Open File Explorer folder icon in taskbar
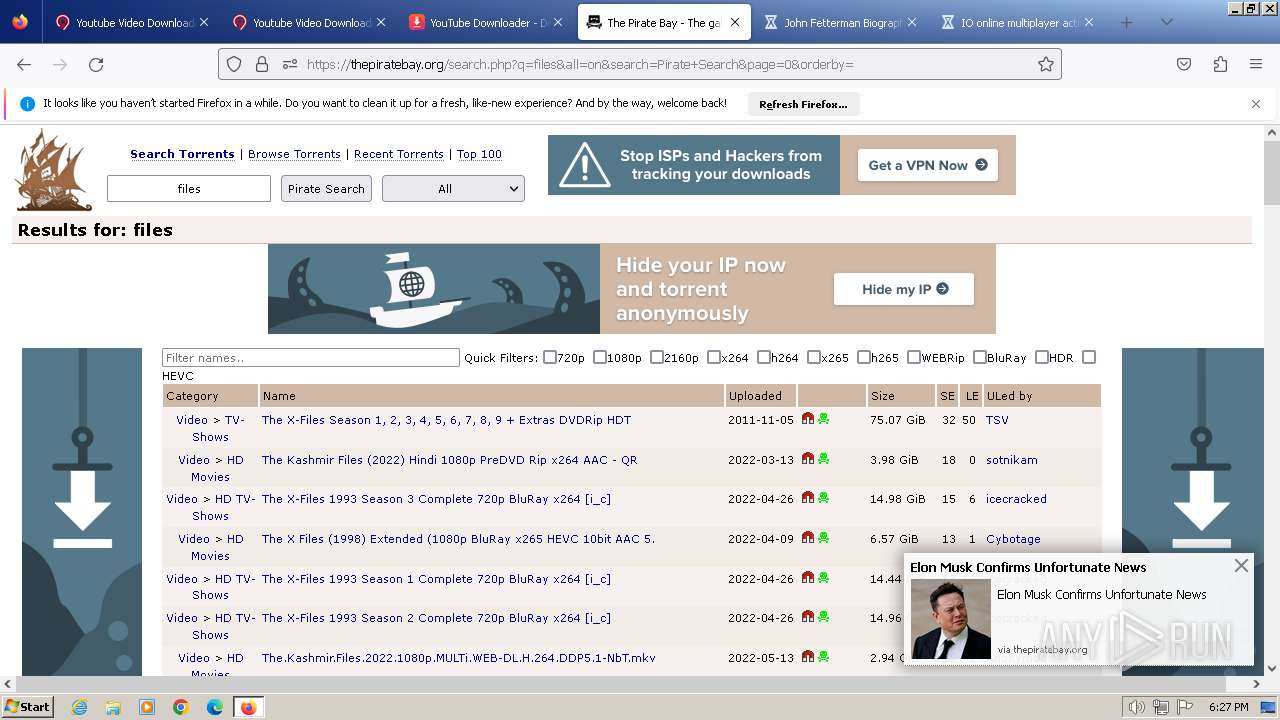The width and height of the screenshot is (1280, 720). point(113,707)
